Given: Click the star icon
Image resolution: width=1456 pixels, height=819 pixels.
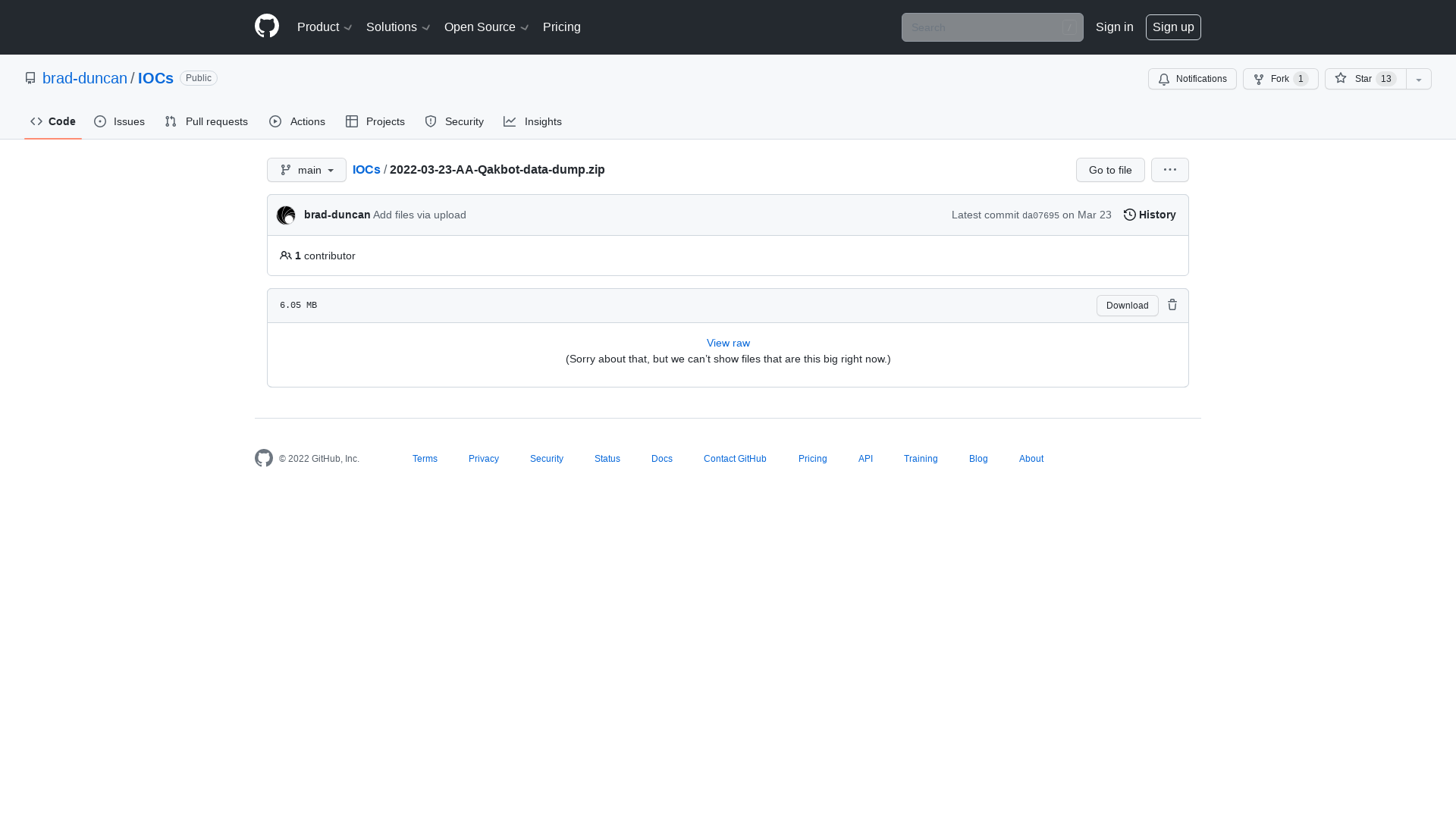Looking at the screenshot, I should tap(1341, 78).
